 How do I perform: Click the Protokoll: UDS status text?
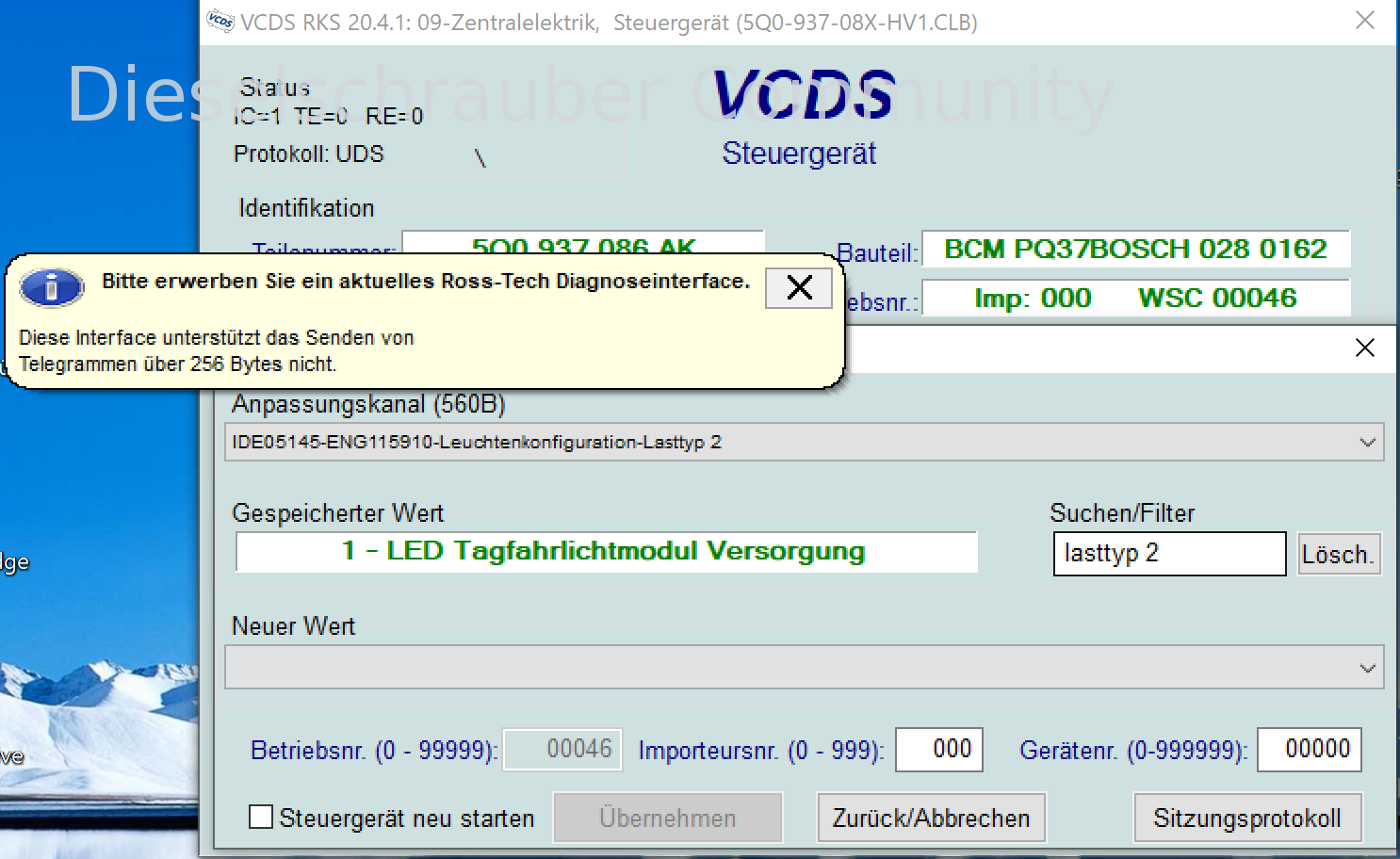point(309,154)
